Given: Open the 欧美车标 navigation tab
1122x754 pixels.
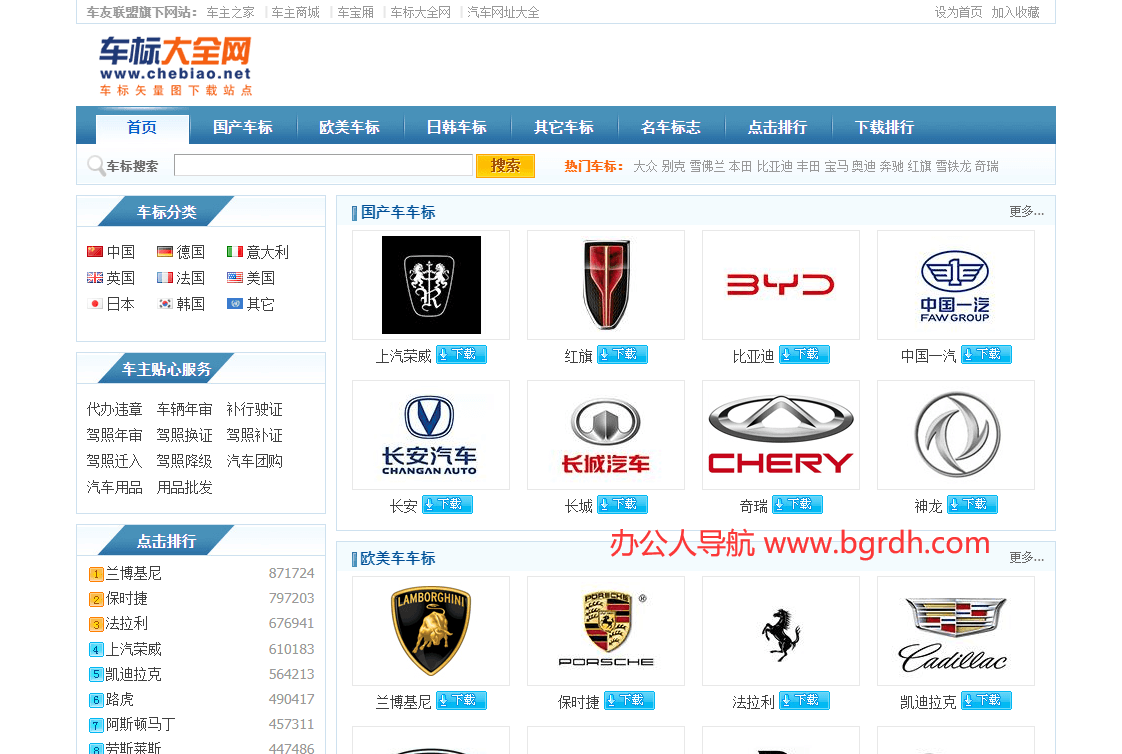Looking at the screenshot, I should (349, 127).
